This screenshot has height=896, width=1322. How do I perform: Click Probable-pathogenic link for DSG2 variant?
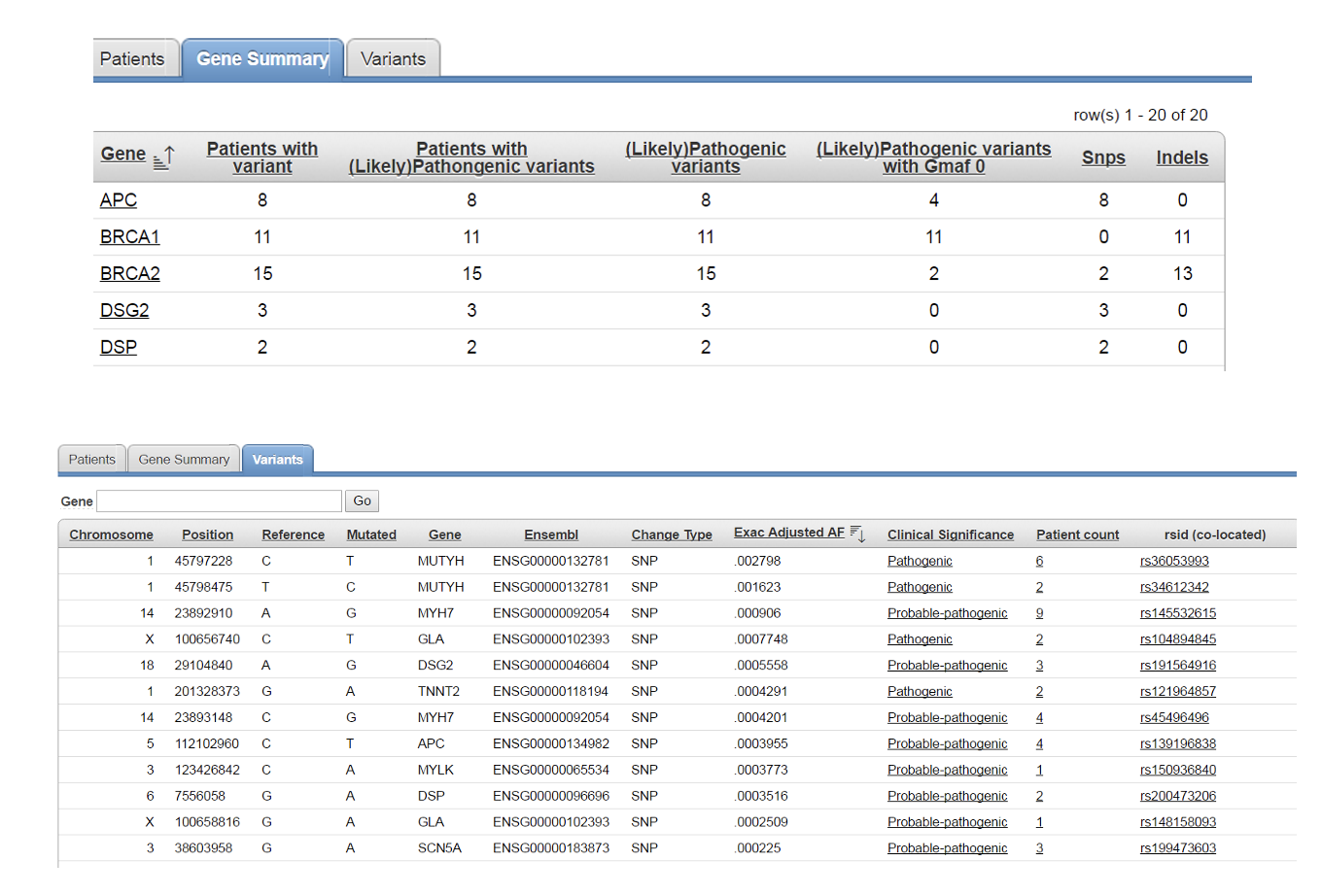coord(947,666)
